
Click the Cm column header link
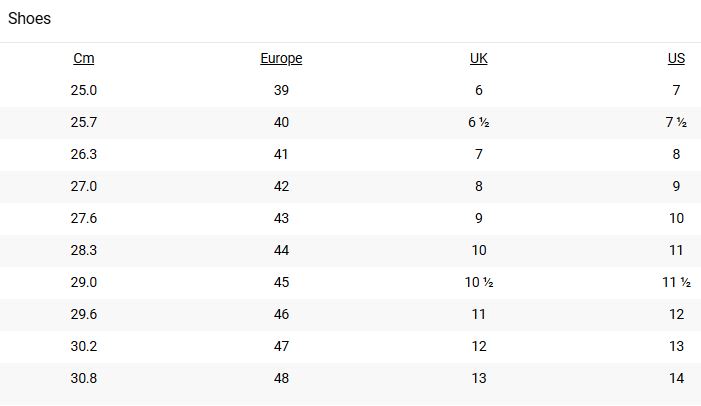pos(84,58)
